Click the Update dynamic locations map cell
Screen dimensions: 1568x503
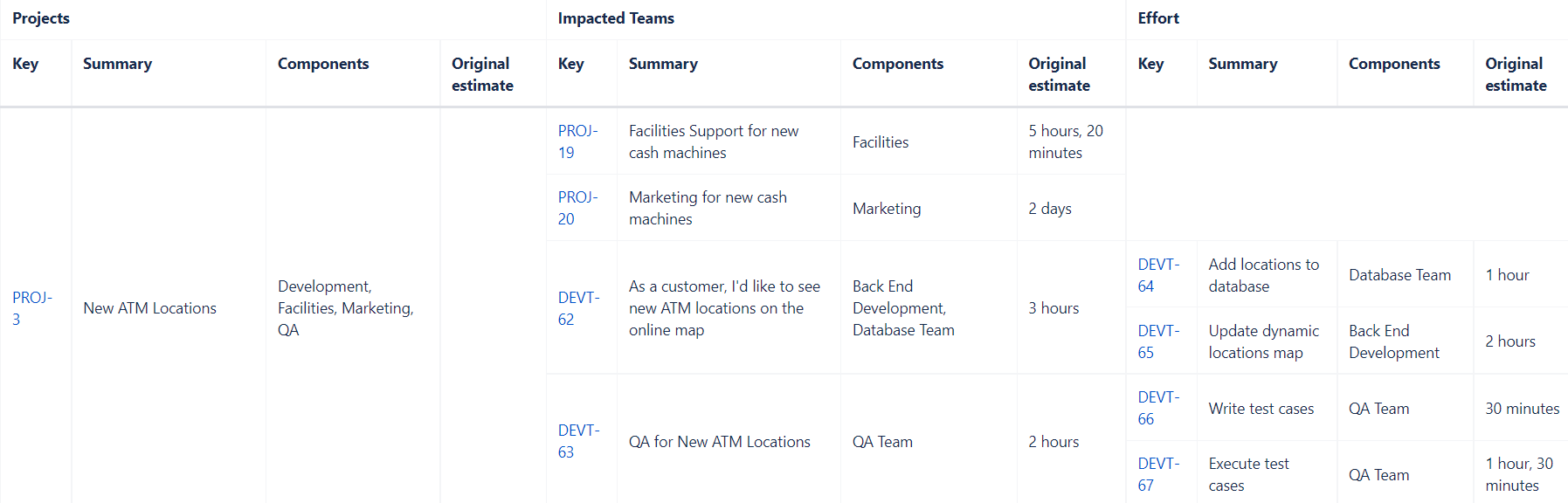(1264, 341)
